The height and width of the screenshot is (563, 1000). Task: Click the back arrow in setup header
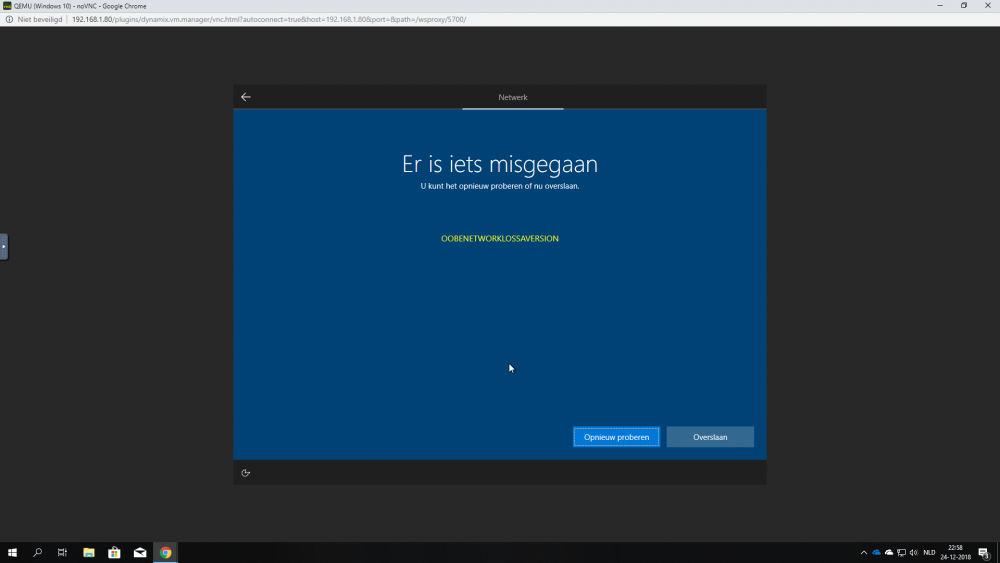[246, 97]
